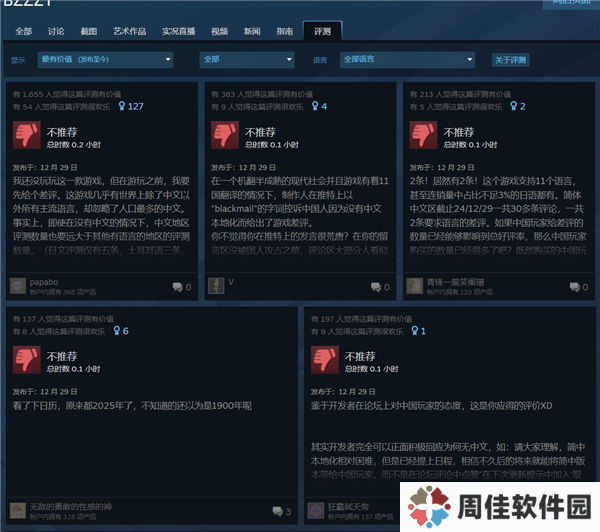Visit 青锋一展笑阑珊's profile link

click(455, 282)
